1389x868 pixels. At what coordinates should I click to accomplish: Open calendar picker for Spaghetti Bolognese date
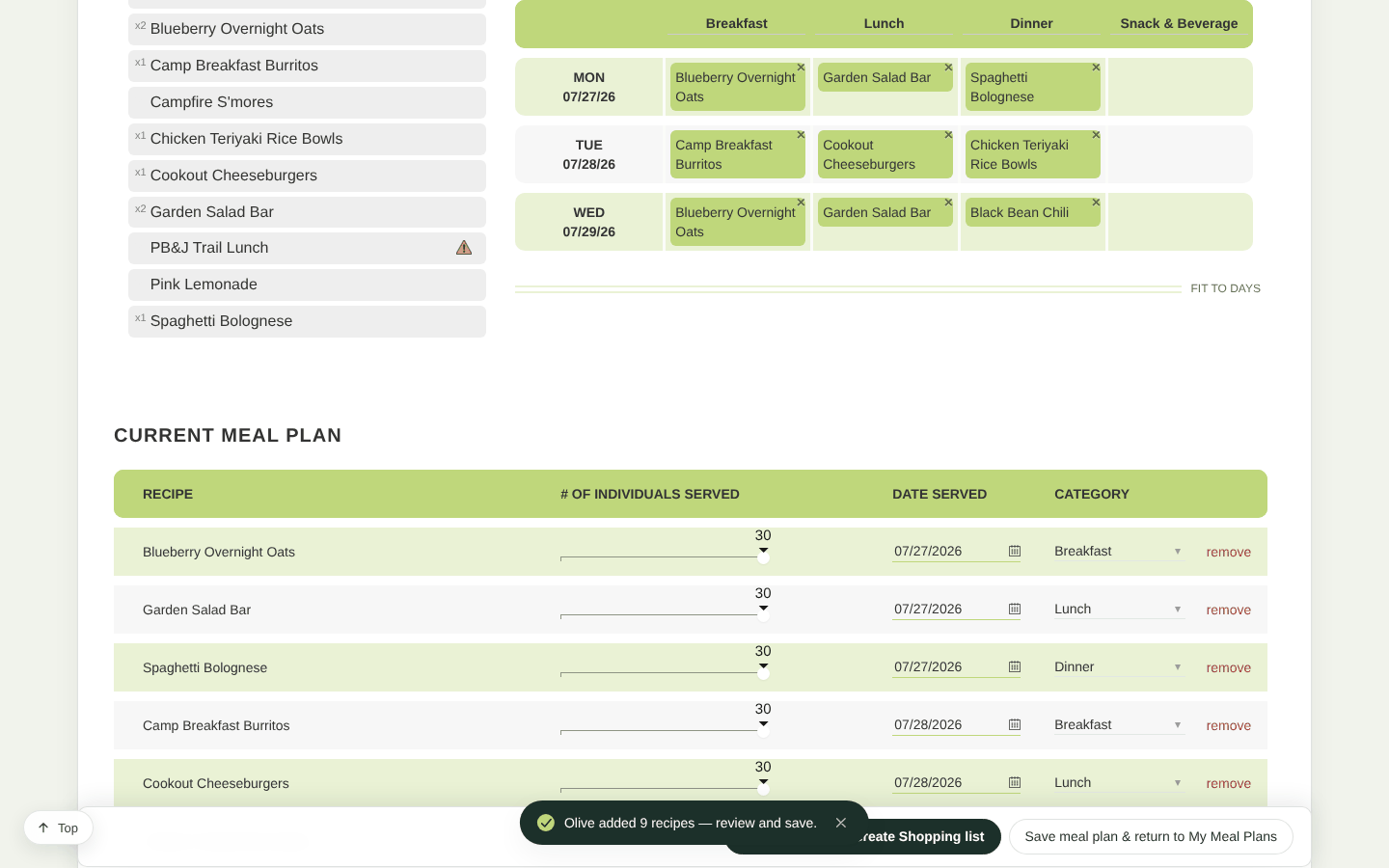click(1015, 666)
